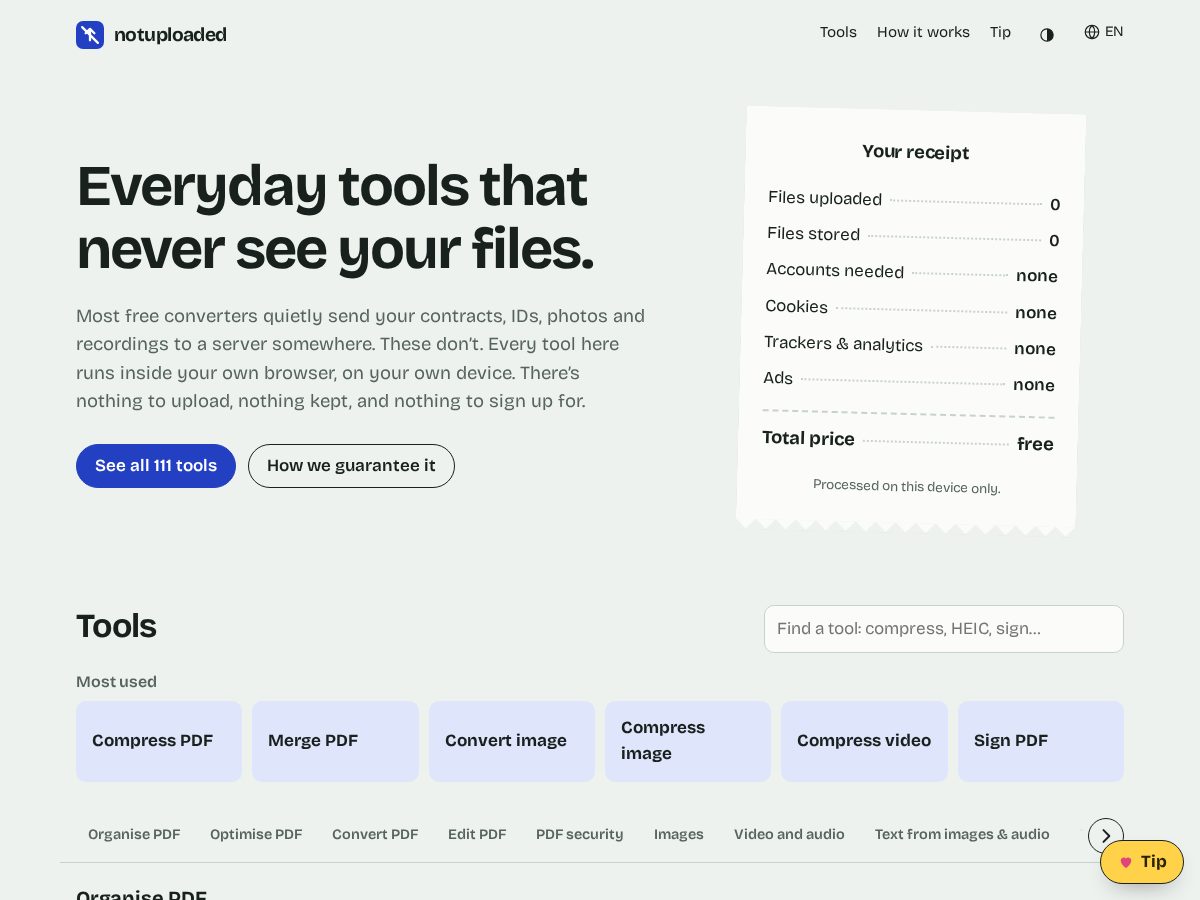Viewport: 1200px width, 900px height.
Task: Open the Merge PDF tool card
Action: [x=335, y=741]
